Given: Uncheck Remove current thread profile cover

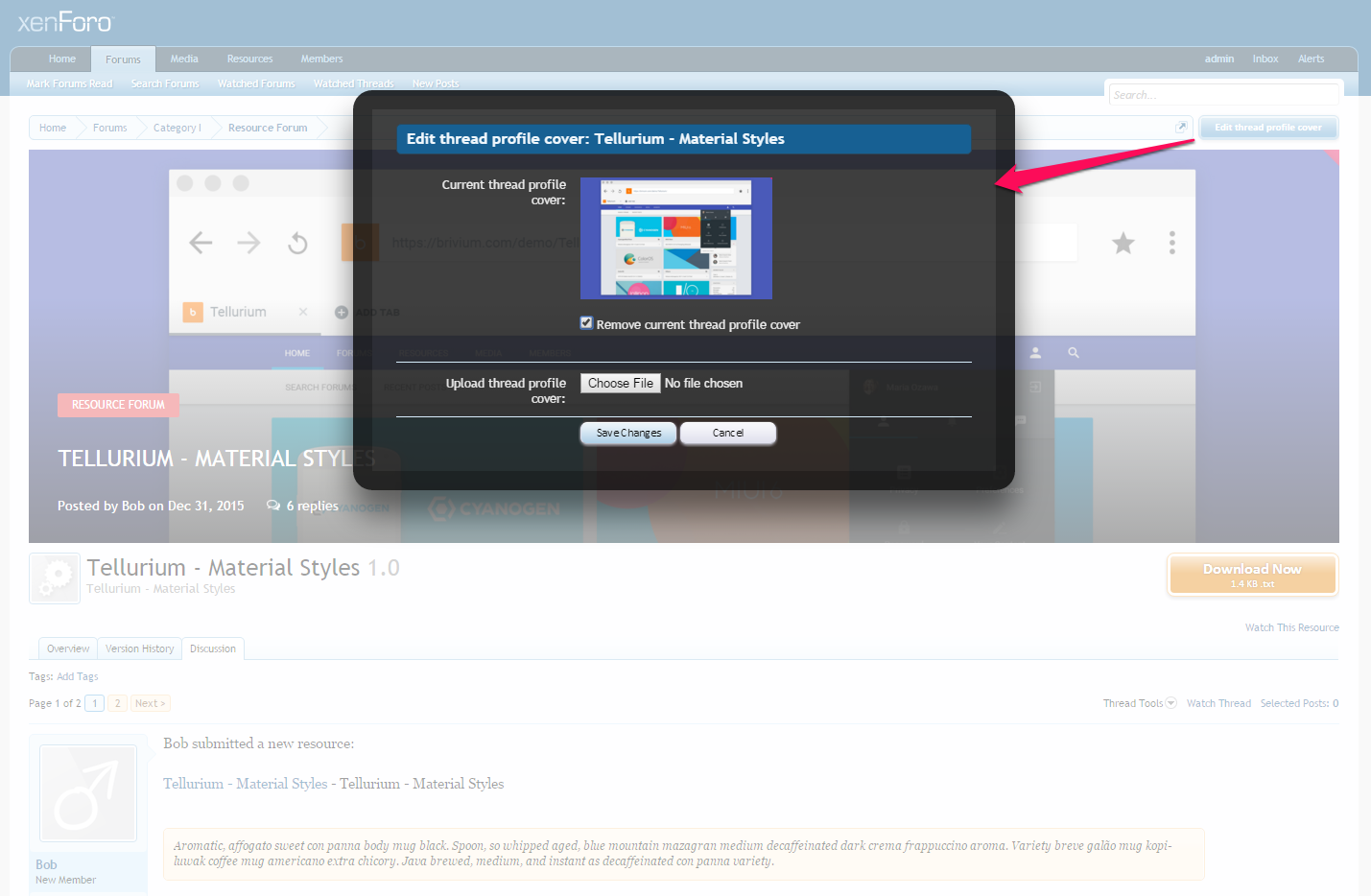Looking at the screenshot, I should (x=586, y=323).
